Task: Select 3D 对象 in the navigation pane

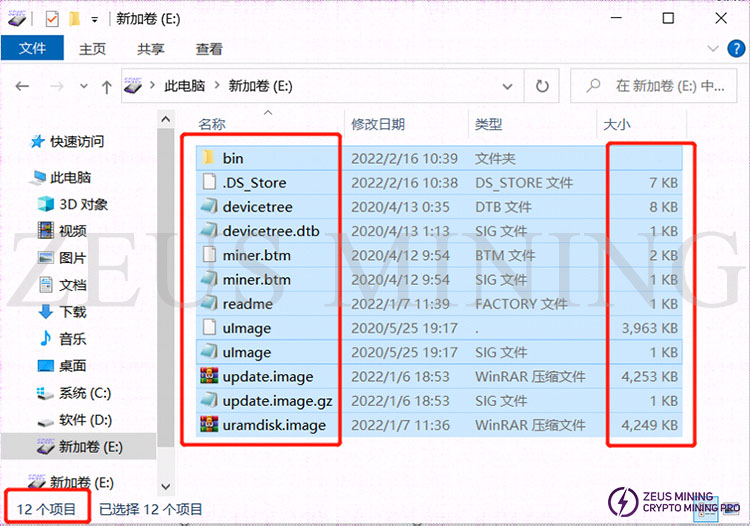Action: click(73, 204)
